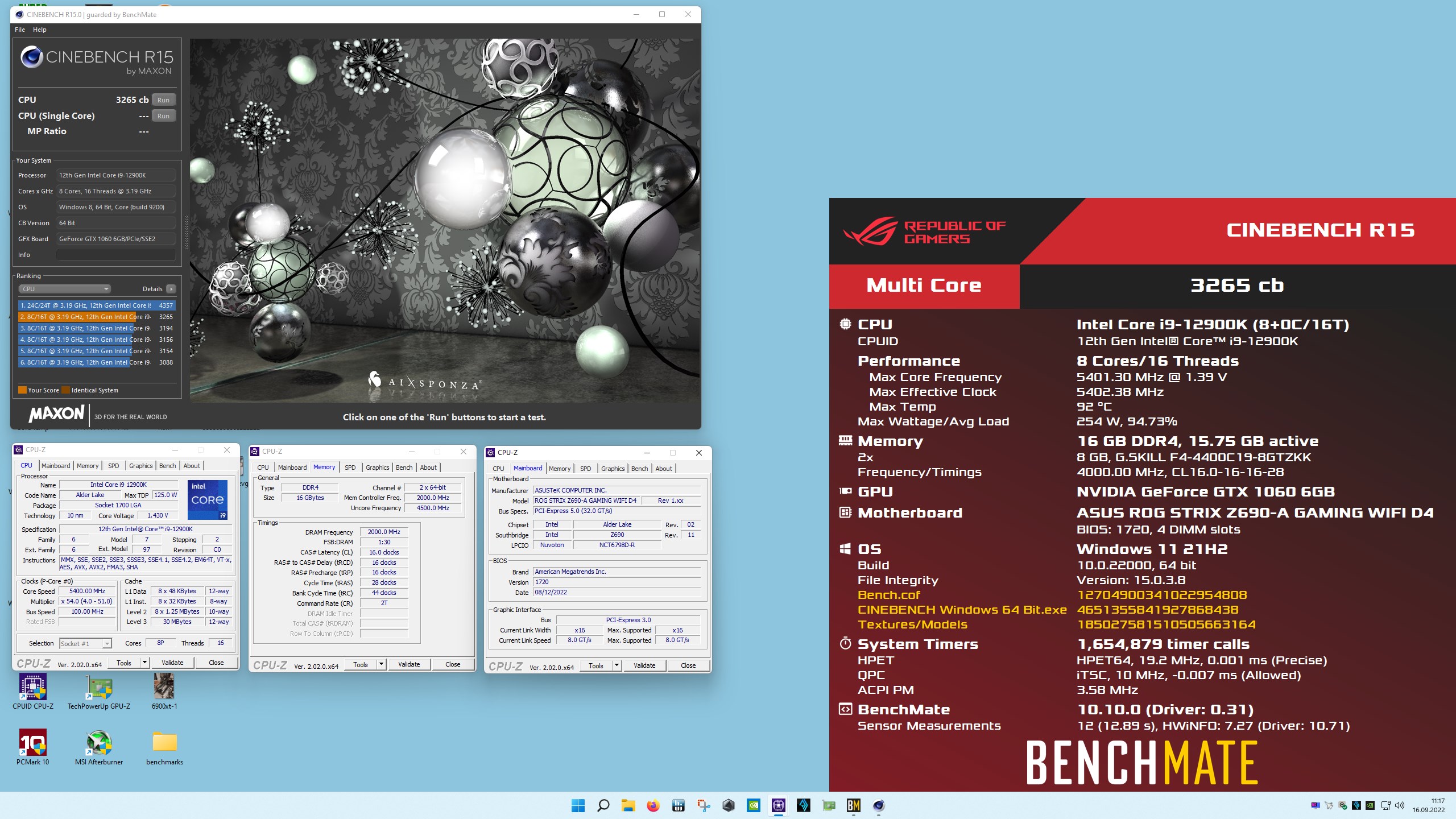Click Validate in middle CPU-Z window

click(x=409, y=664)
